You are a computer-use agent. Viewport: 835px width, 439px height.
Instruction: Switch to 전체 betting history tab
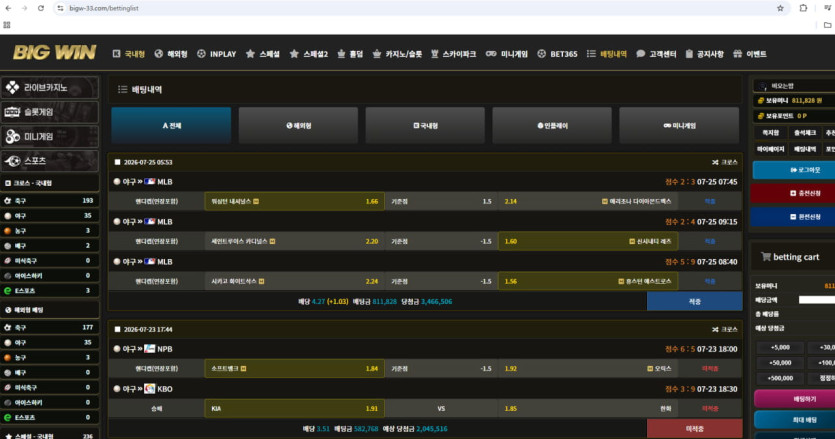point(171,126)
